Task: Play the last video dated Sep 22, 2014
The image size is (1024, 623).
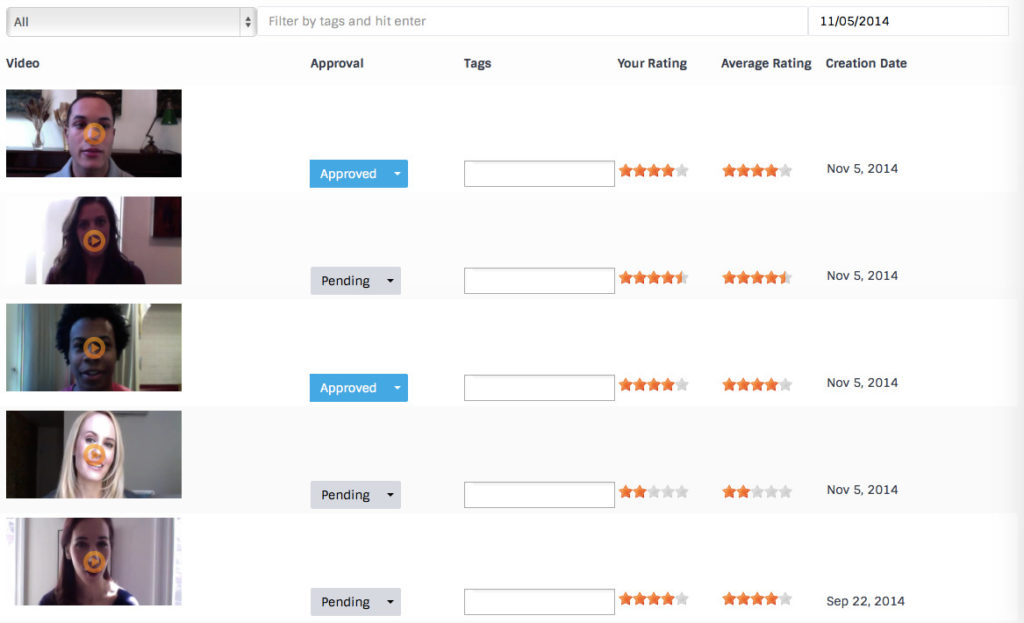Action: pyautogui.click(x=94, y=562)
